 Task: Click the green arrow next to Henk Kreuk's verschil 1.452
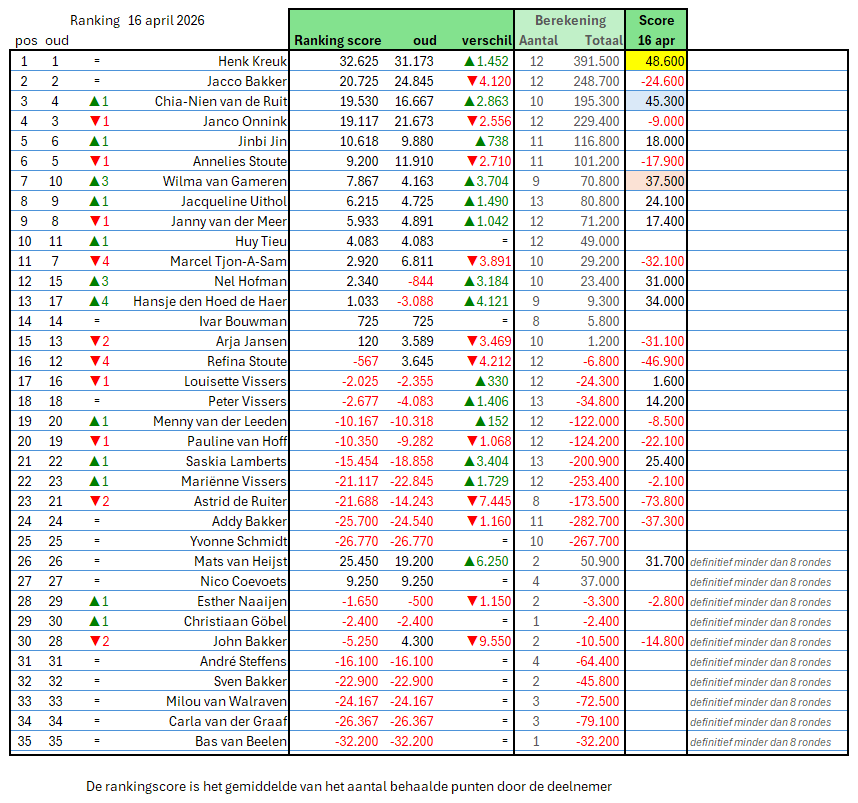coord(468,61)
